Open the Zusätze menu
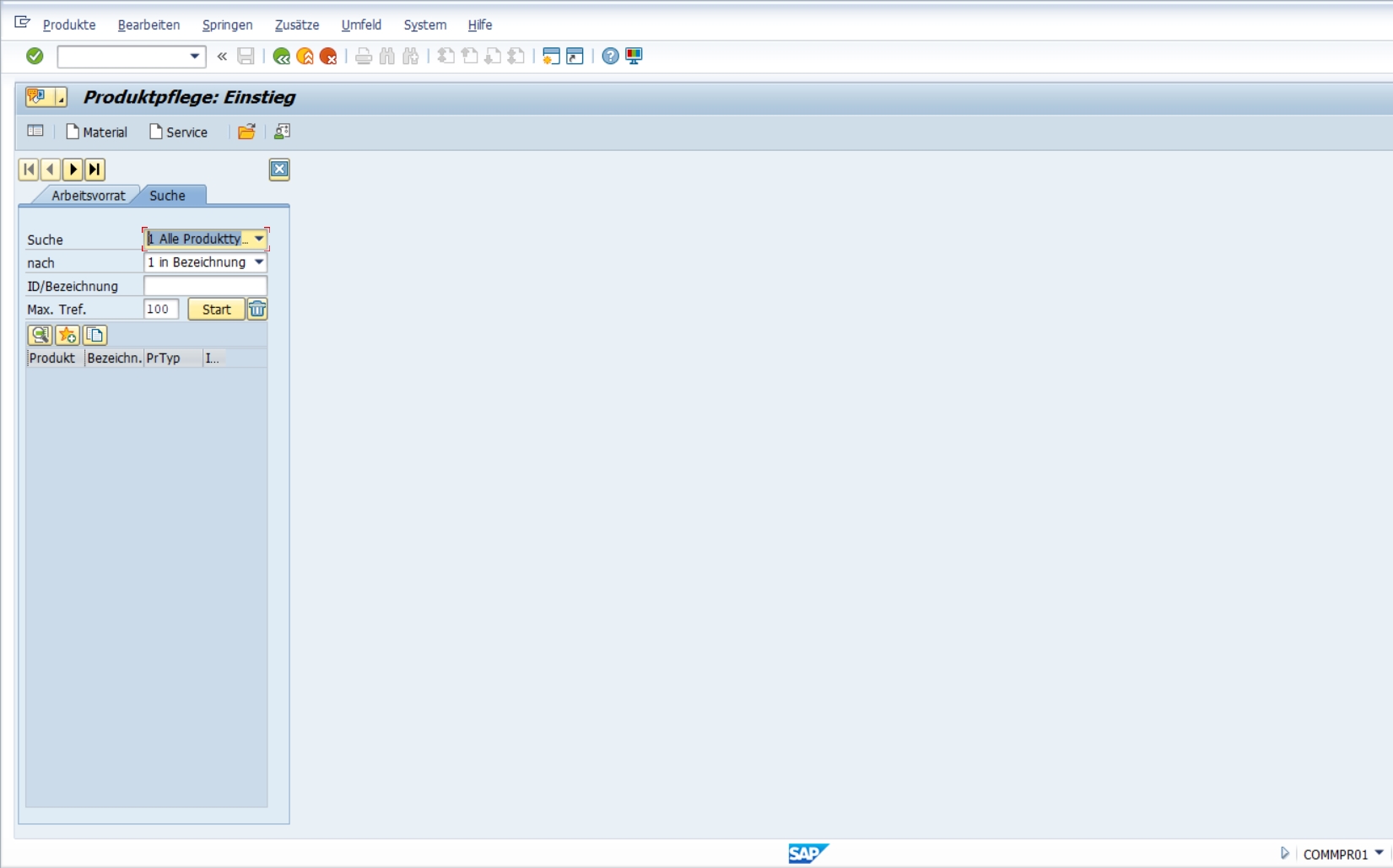The width and height of the screenshot is (1393, 868). click(297, 24)
